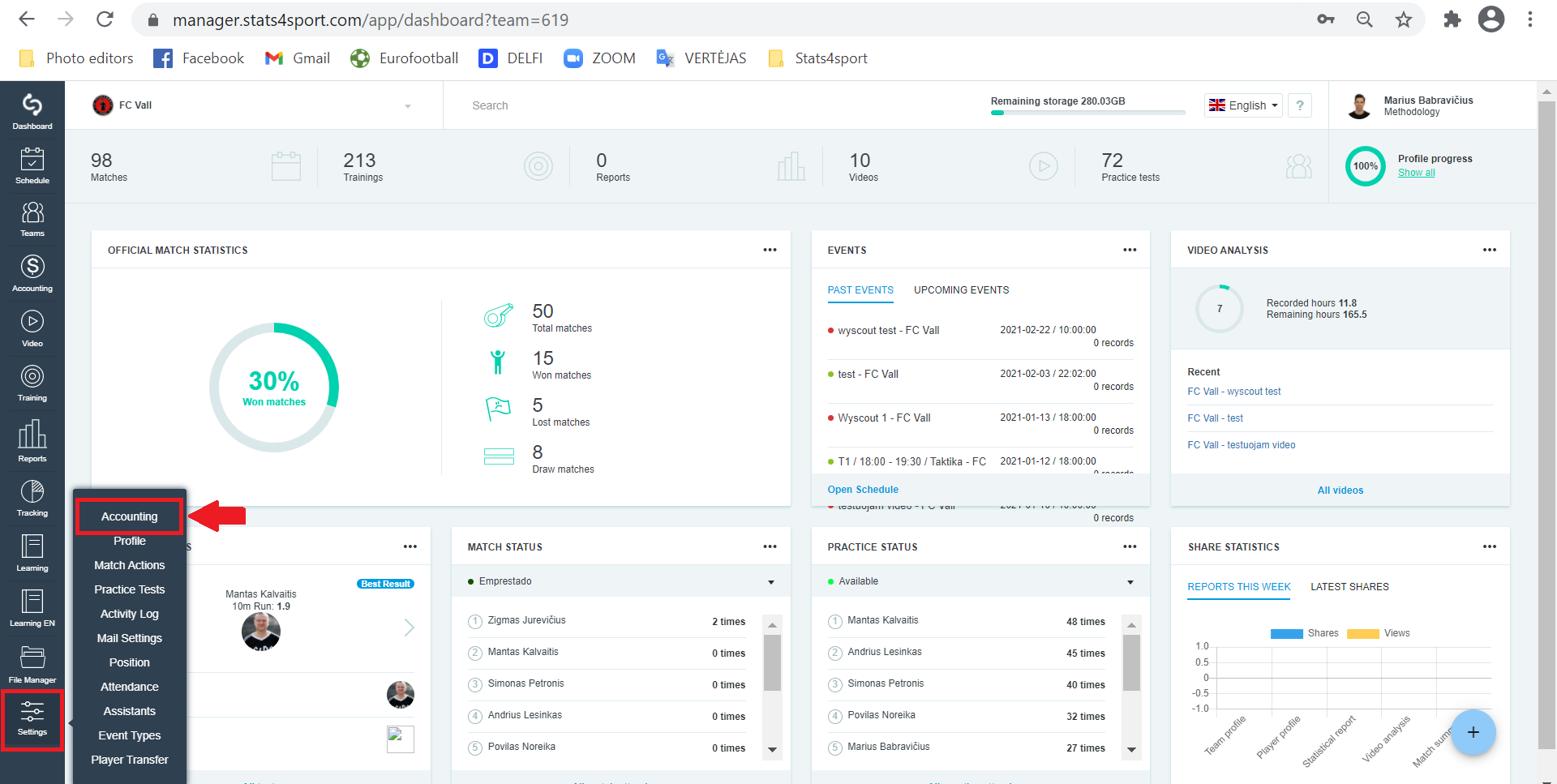Open the FC Vall - wyscout test video
Image resolution: width=1557 pixels, height=784 pixels.
1234,392
